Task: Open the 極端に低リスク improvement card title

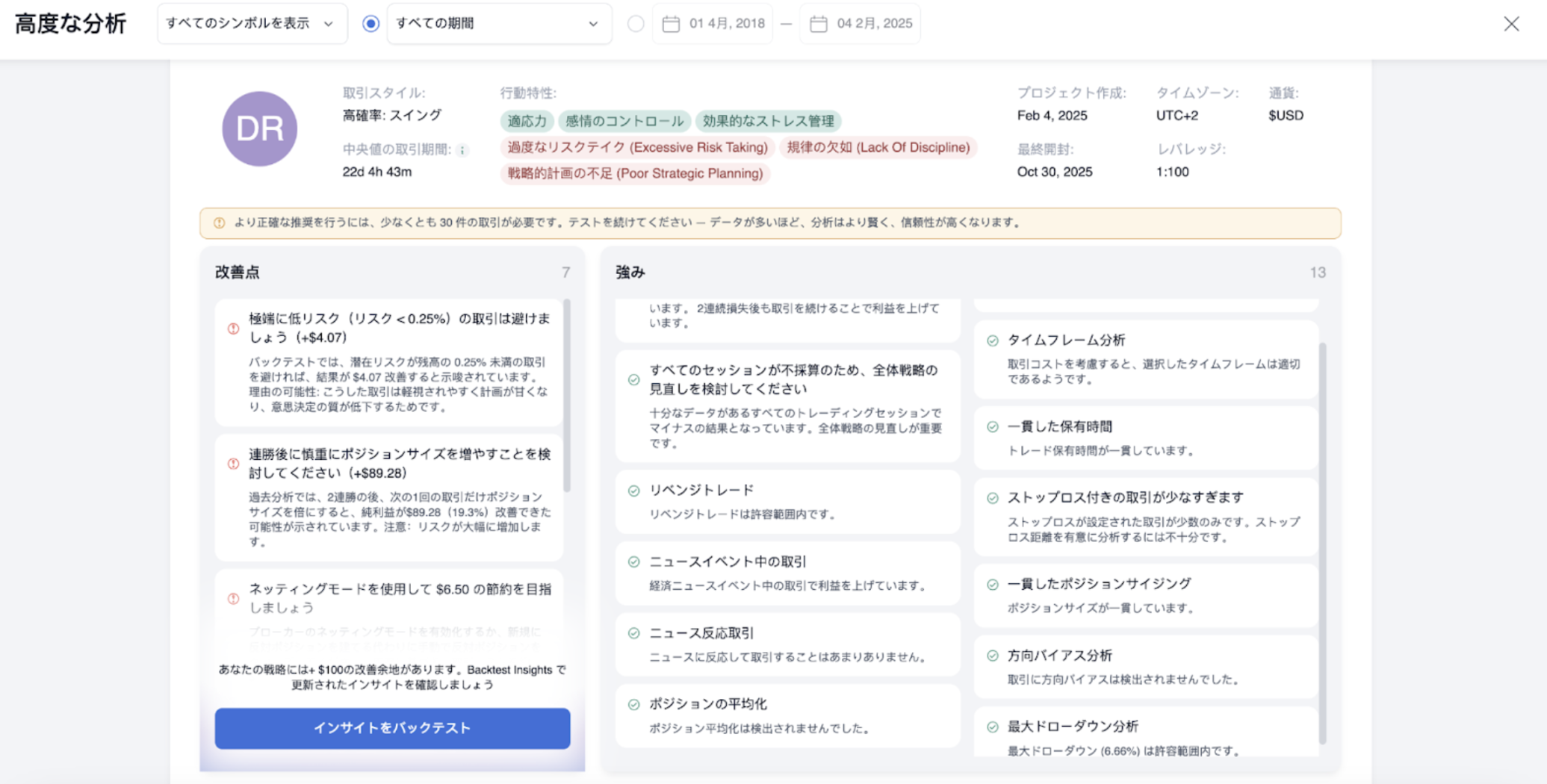Action: [x=400, y=328]
